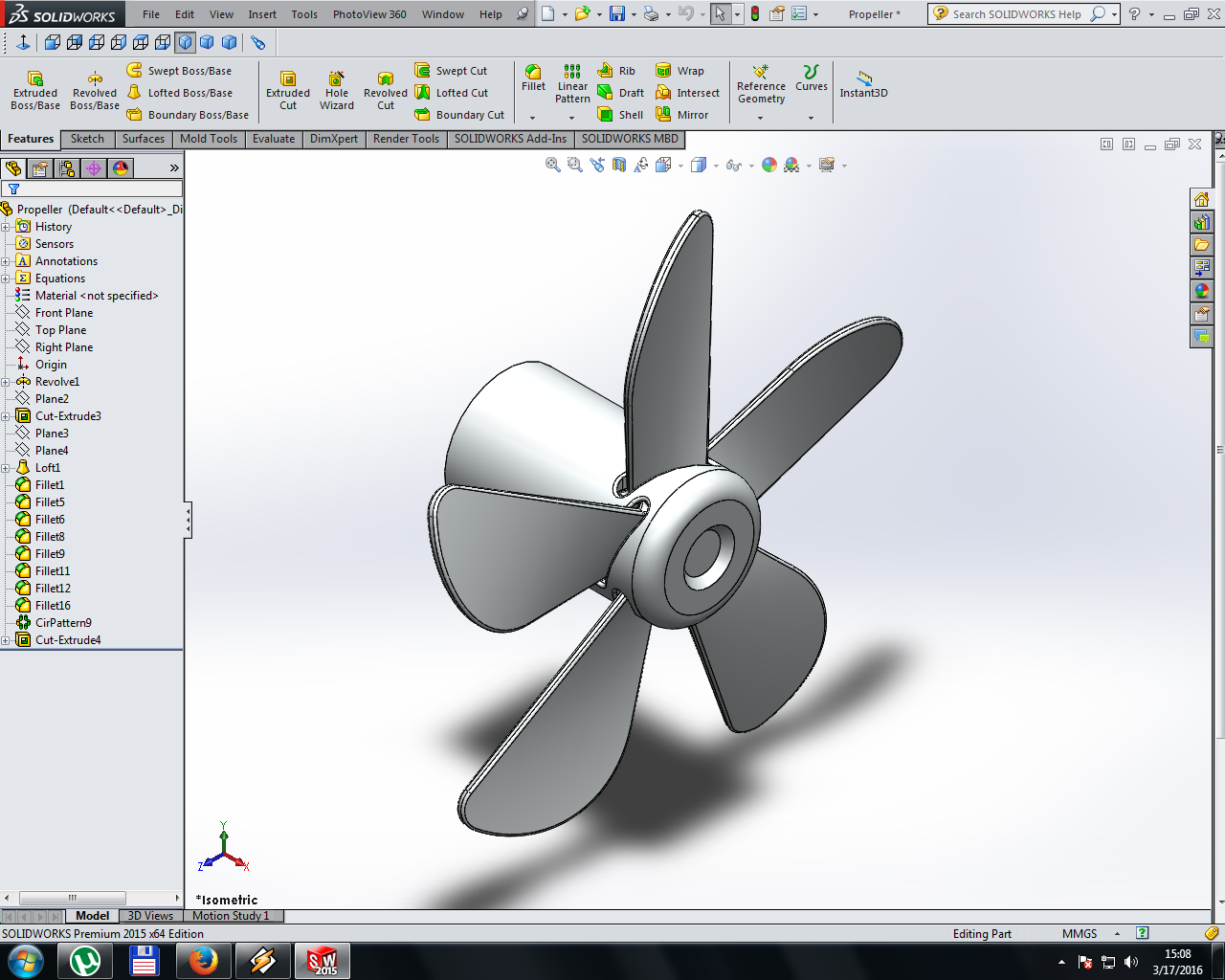This screenshot has height=980, width=1225.
Task: Select the Boundary Cut tool
Action: click(459, 115)
